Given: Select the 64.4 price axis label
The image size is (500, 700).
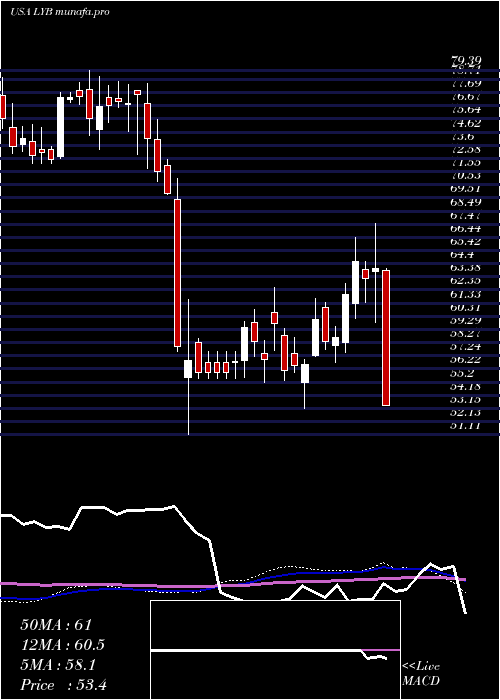Looking at the screenshot, I should pyautogui.click(x=462, y=255).
